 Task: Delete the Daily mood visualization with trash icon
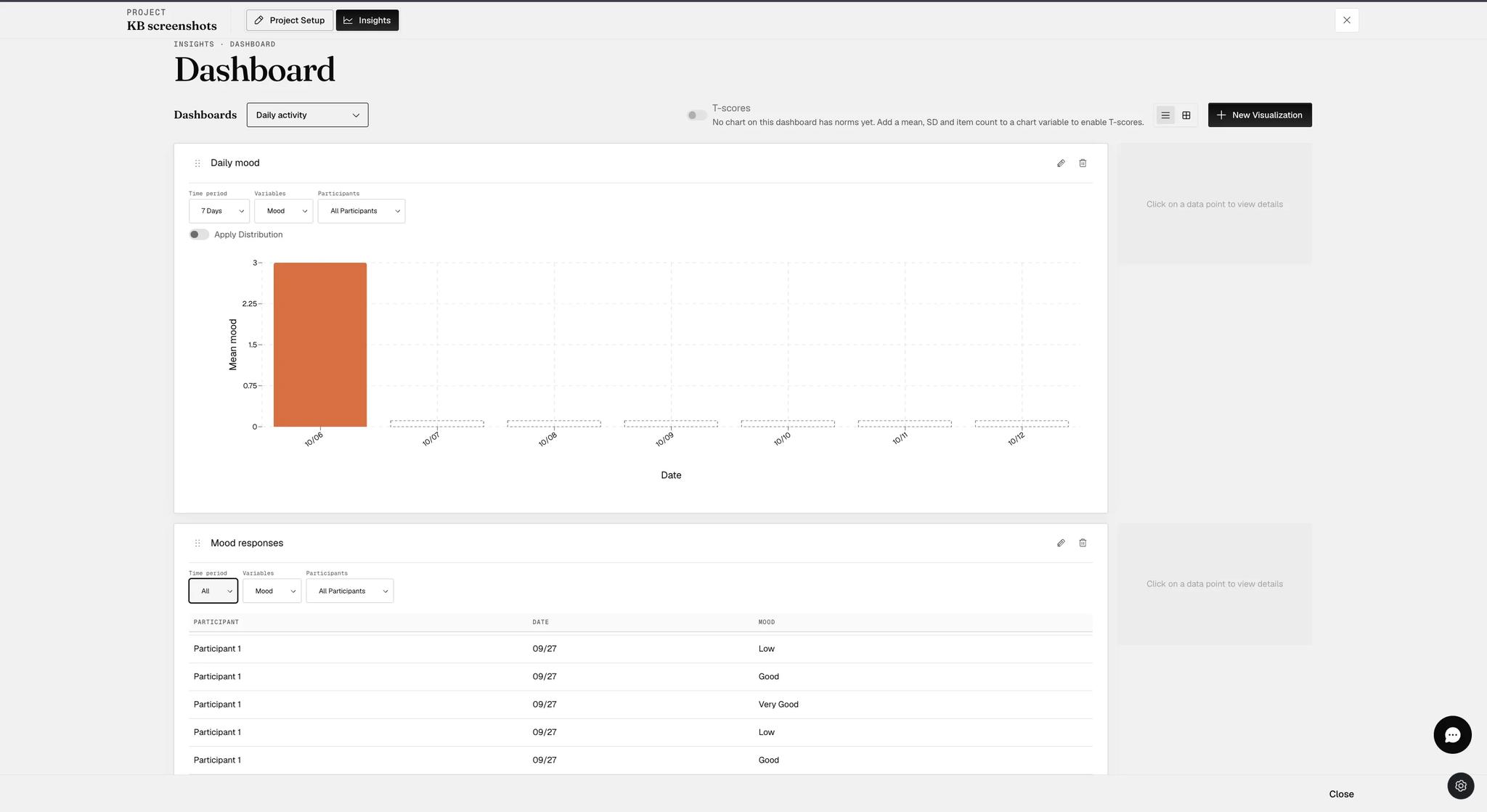1083,163
